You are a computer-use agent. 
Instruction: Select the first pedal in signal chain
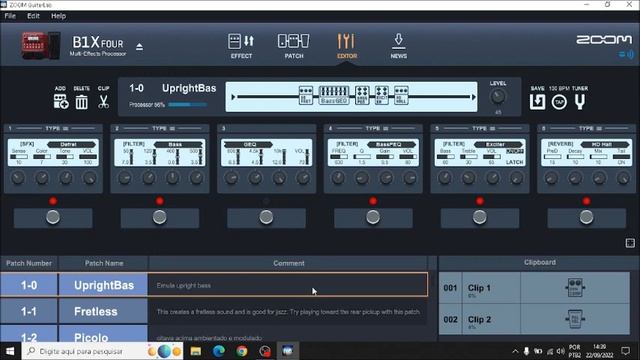pos(306,96)
